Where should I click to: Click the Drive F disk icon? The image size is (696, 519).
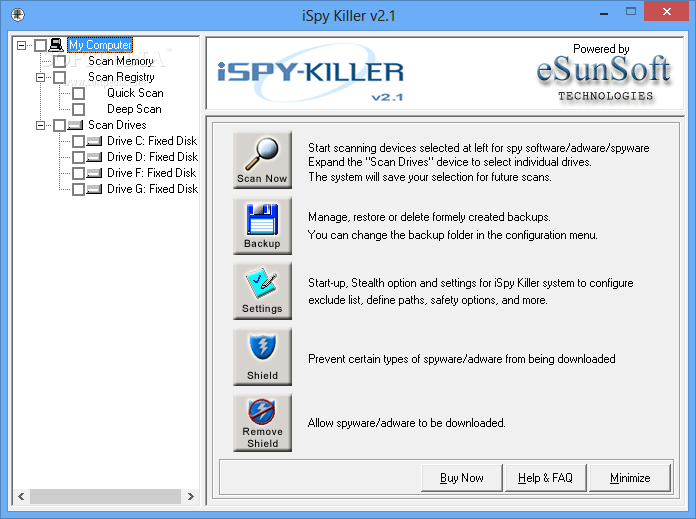click(94, 173)
